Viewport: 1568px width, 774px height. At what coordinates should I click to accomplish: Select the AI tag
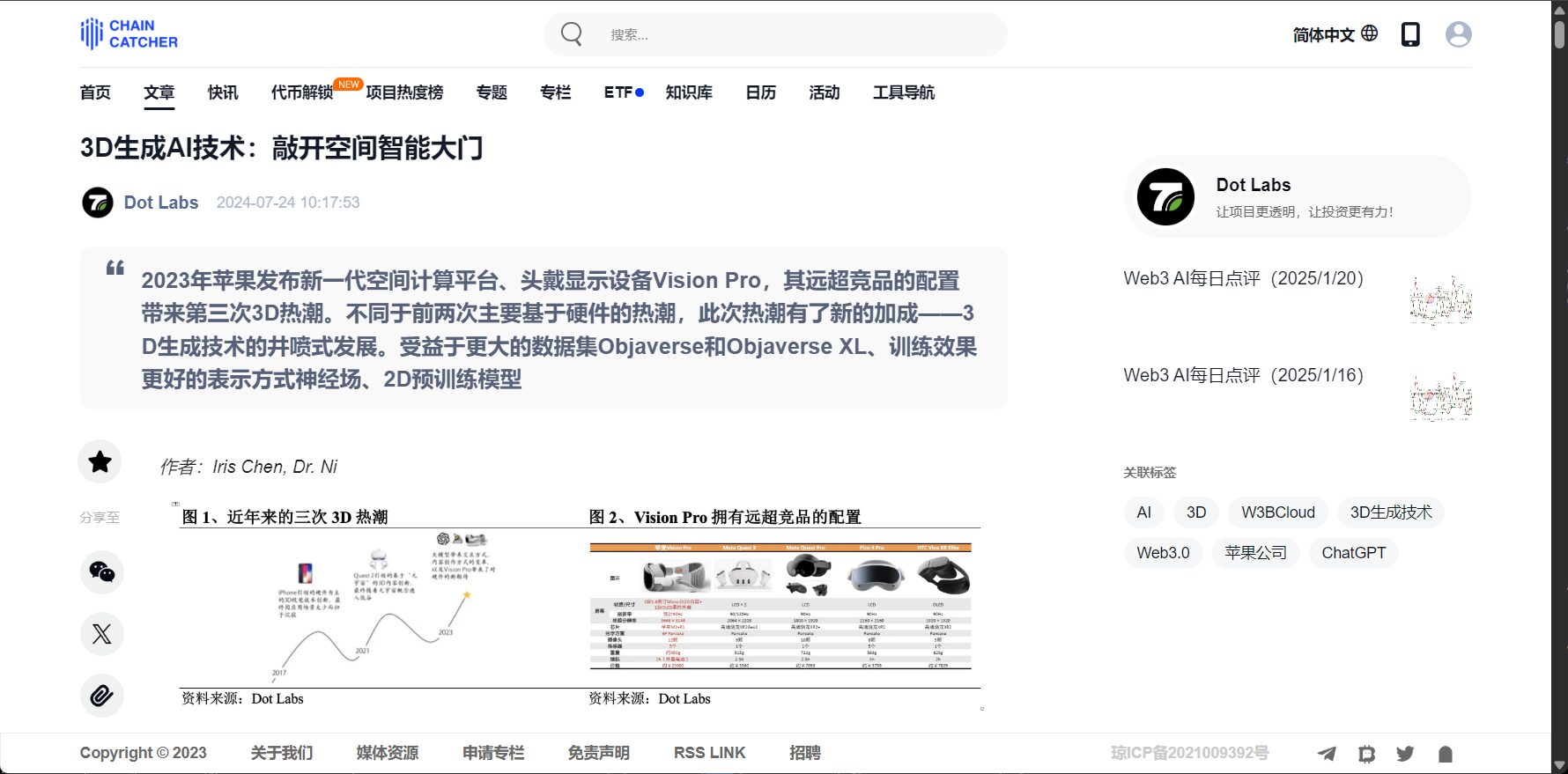[1144, 512]
